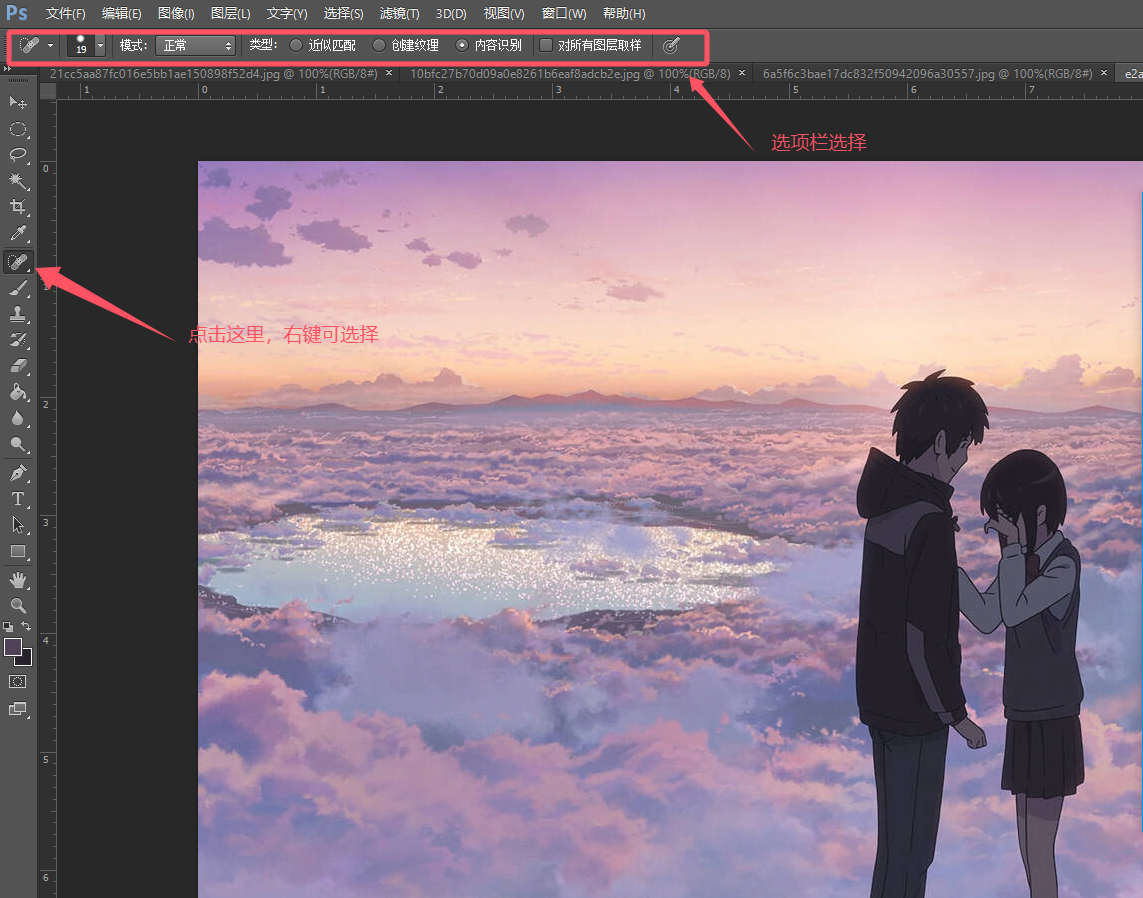
Task: Select the Paint Bucket tool
Action: coord(17,393)
